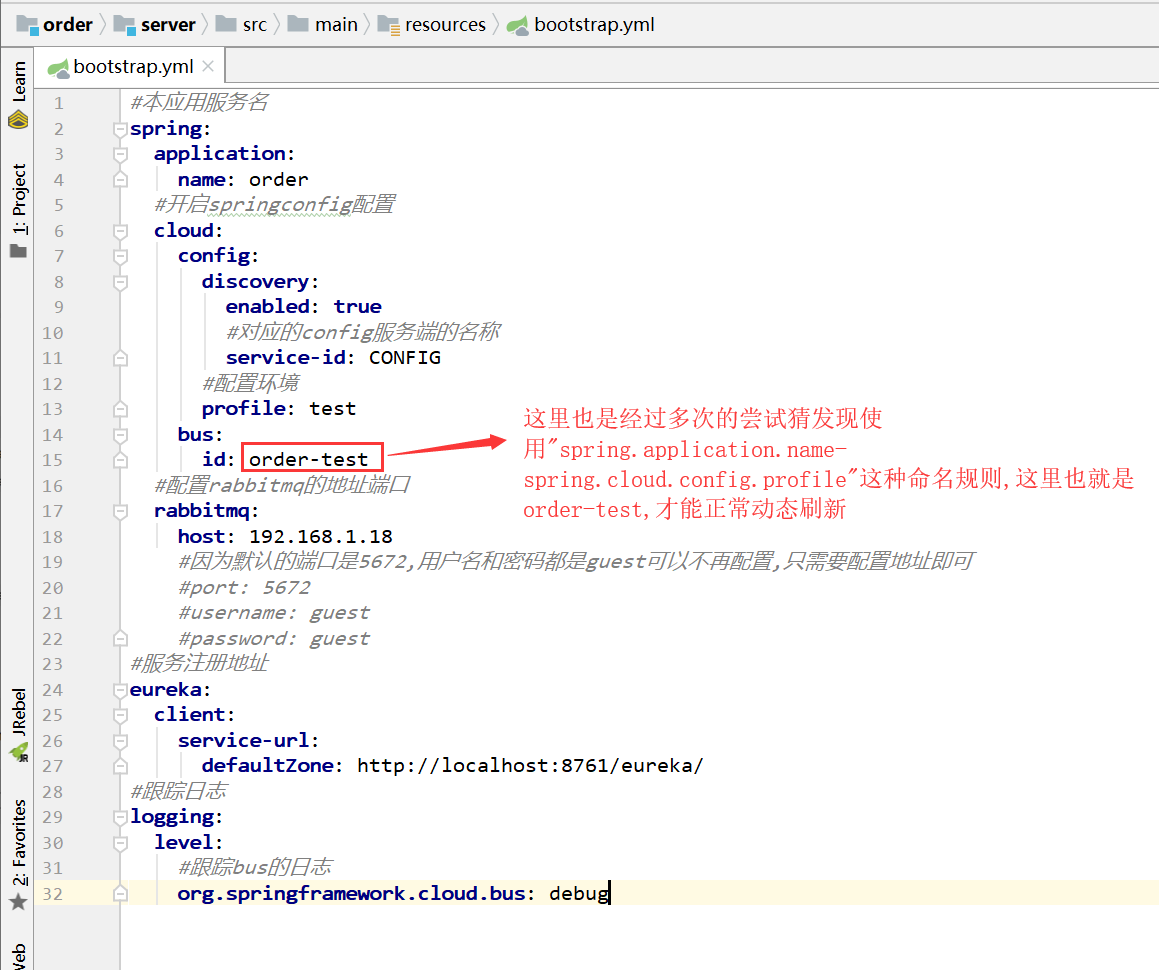Click the 'service-url:' key

(248, 741)
